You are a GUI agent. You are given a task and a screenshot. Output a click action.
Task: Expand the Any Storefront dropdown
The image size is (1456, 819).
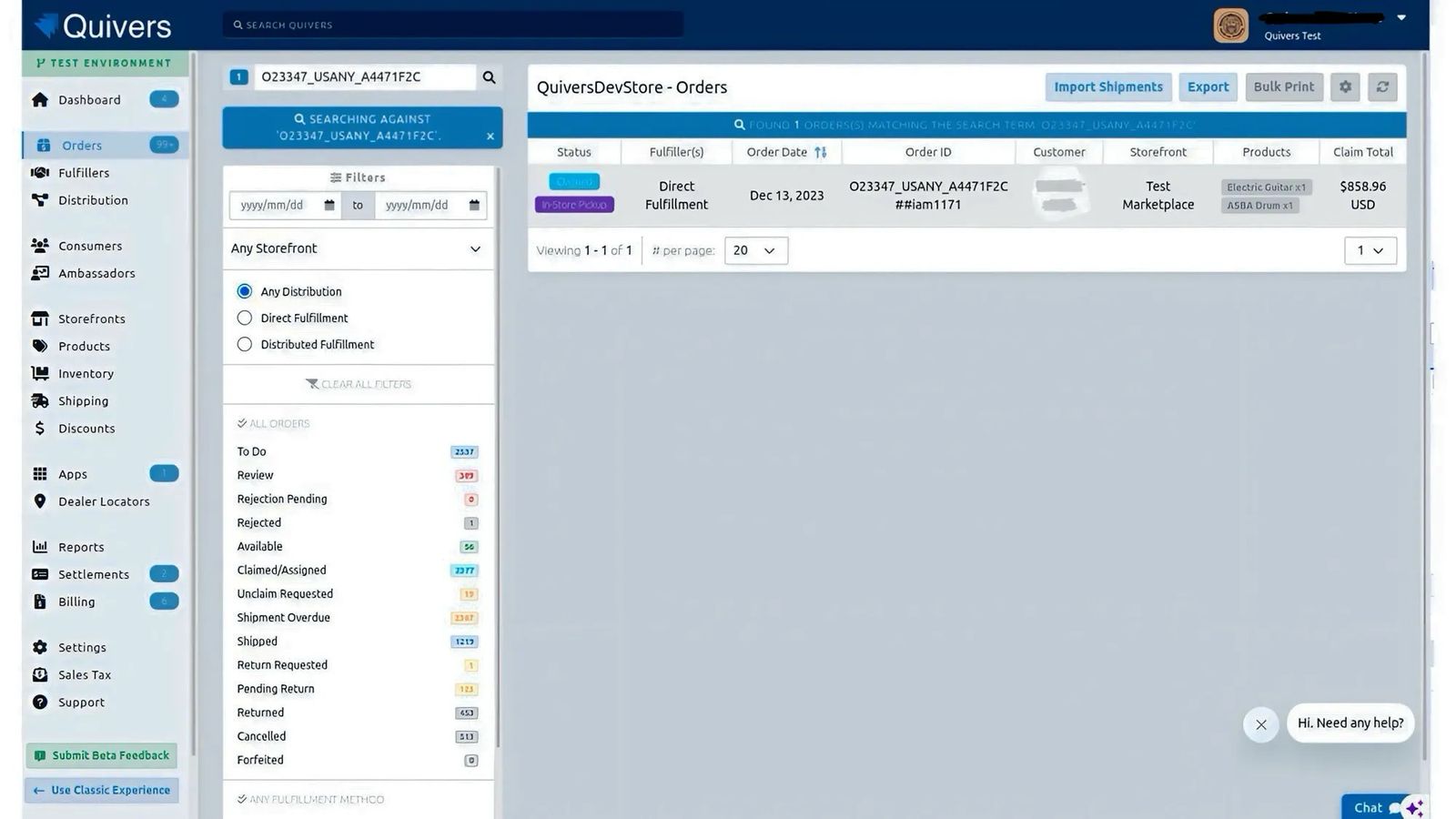tap(358, 248)
